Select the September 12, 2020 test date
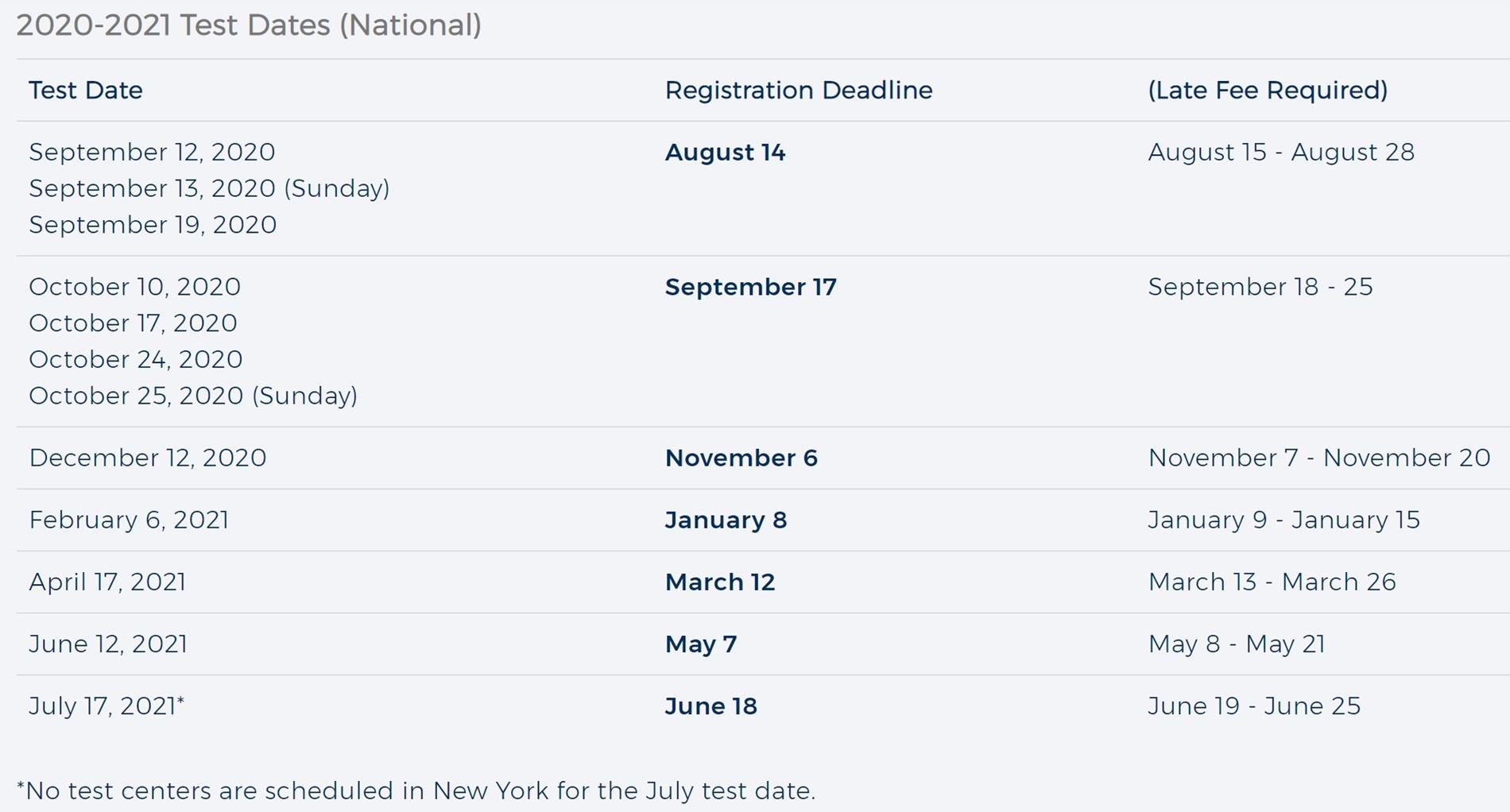This screenshot has width=1510, height=812. pyautogui.click(x=152, y=152)
